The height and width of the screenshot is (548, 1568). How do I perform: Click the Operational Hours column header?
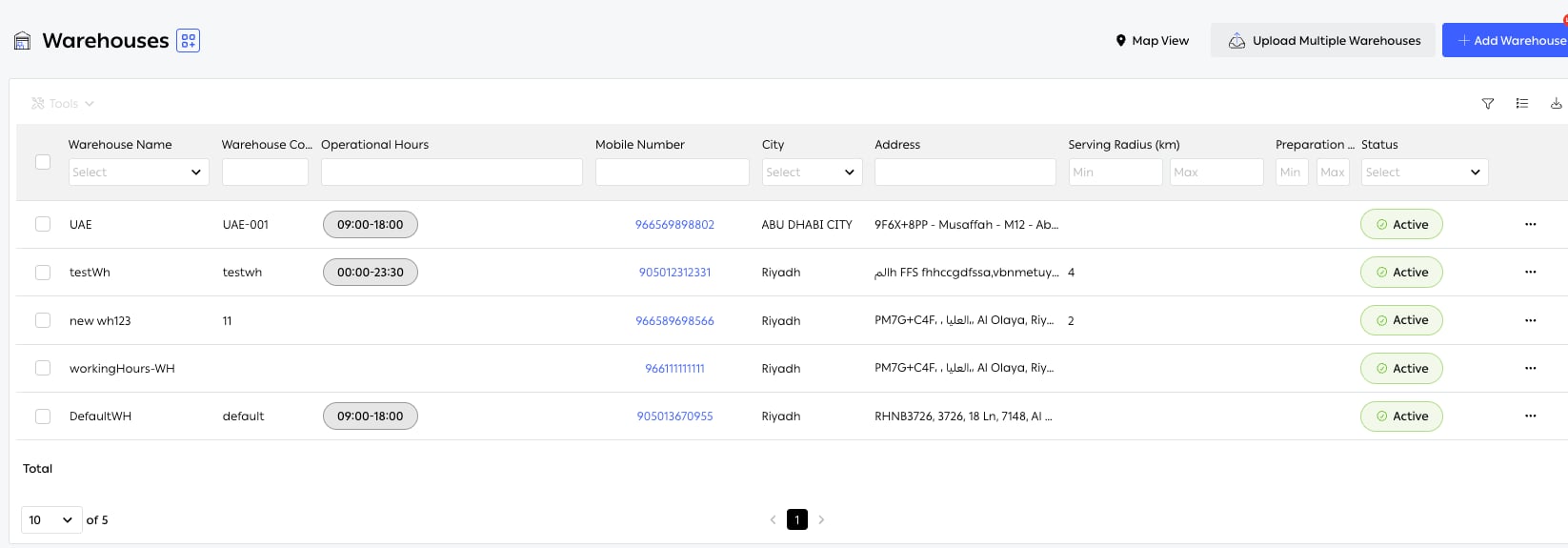pyautogui.click(x=374, y=145)
